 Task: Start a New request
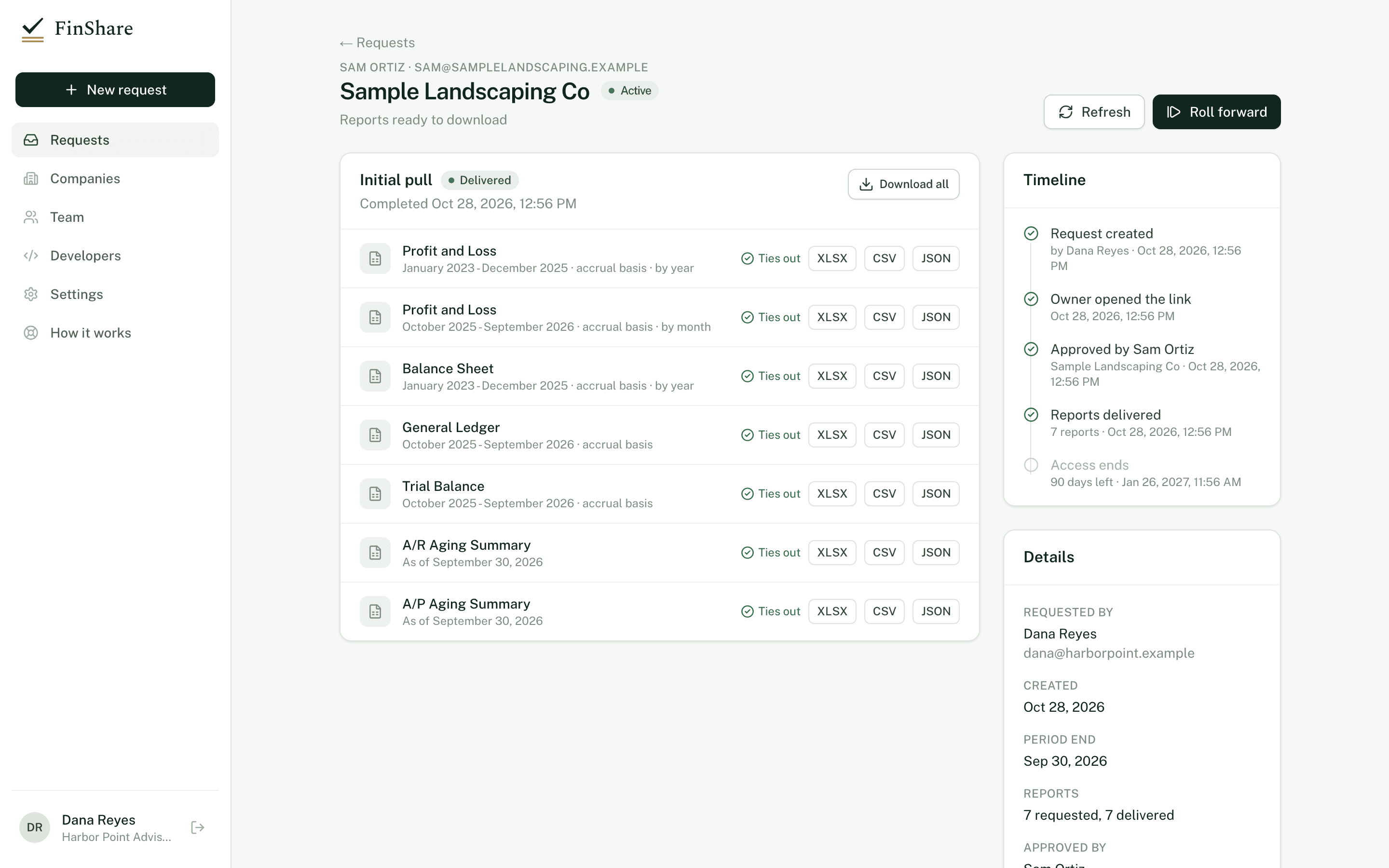coord(115,90)
